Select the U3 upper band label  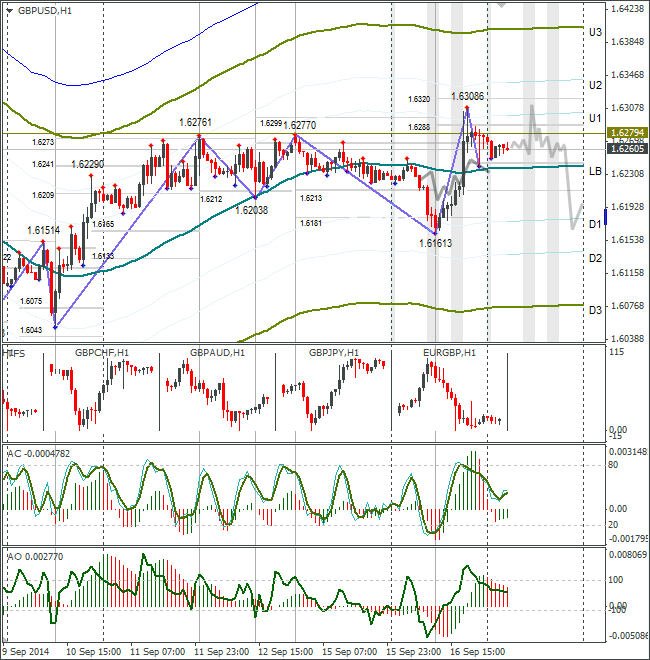click(x=595, y=32)
